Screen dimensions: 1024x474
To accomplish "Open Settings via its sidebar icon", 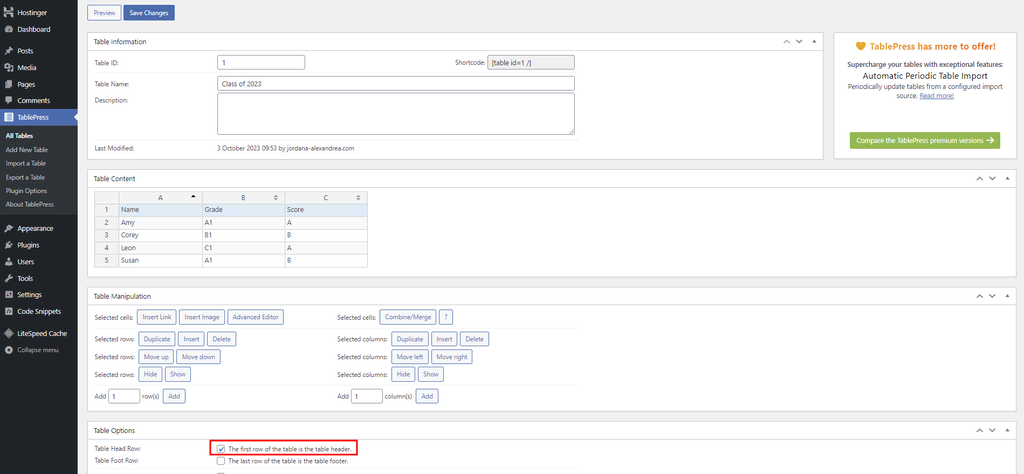I will click(x=8, y=295).
